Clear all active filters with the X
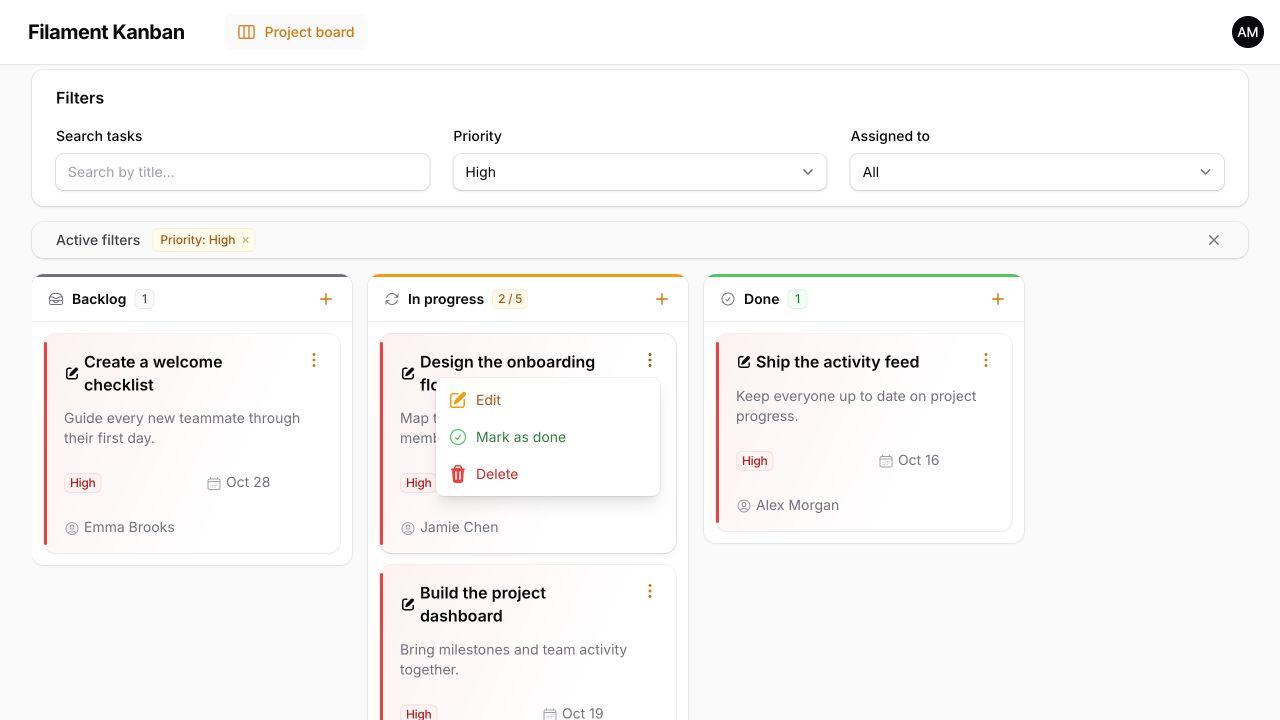The width and height of the screenshot is (1280, 720). (1214, 240)
